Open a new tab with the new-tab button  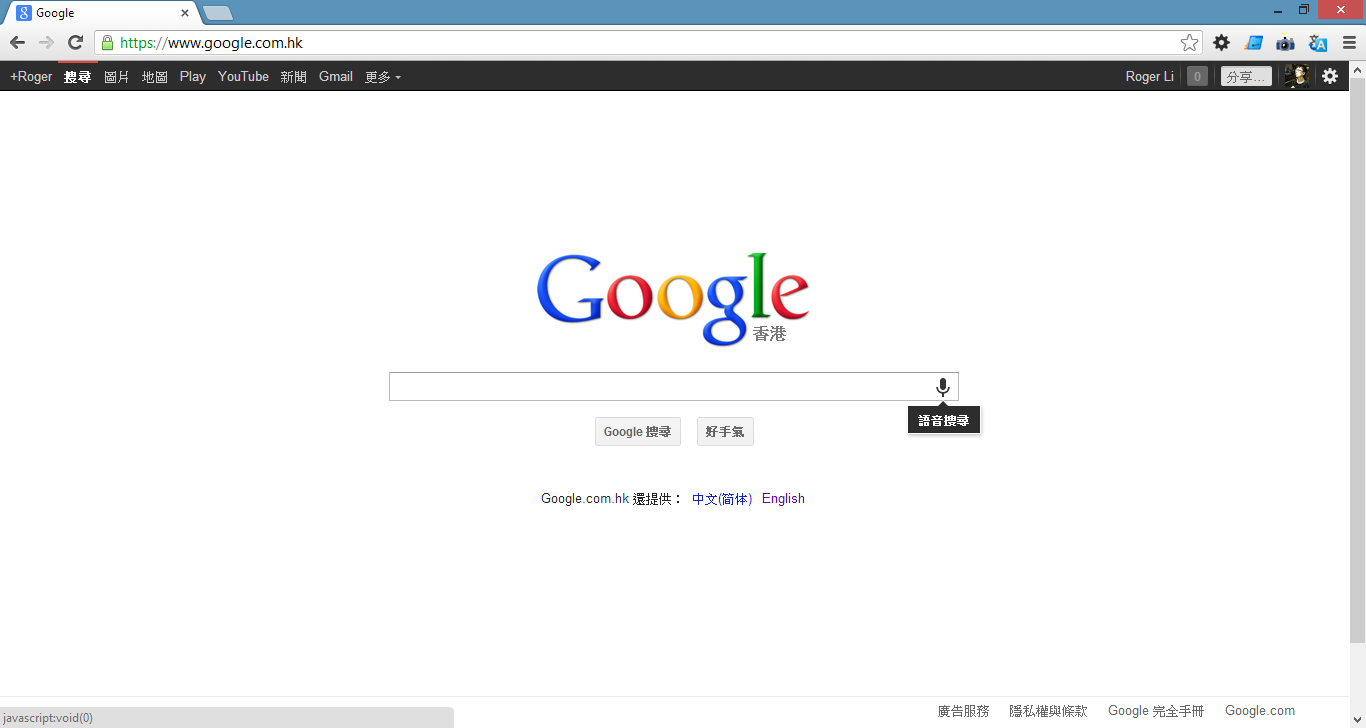tap(218, 13)
